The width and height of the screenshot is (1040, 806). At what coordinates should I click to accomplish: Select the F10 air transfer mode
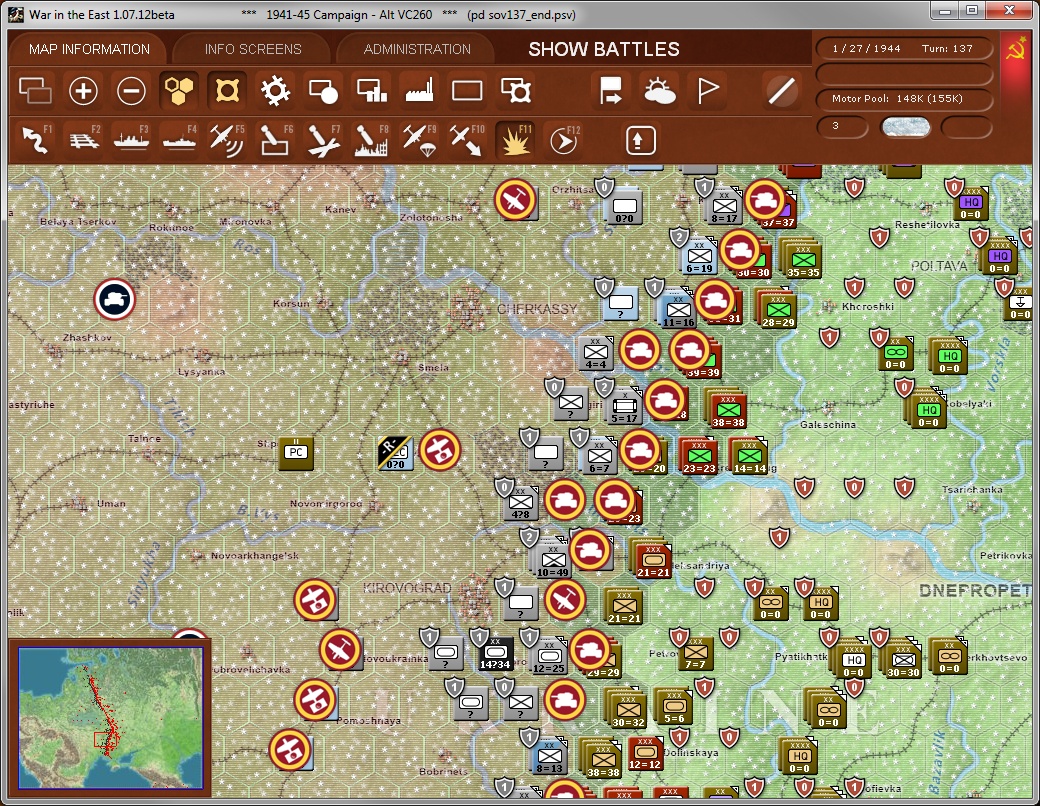coord(467,140)
